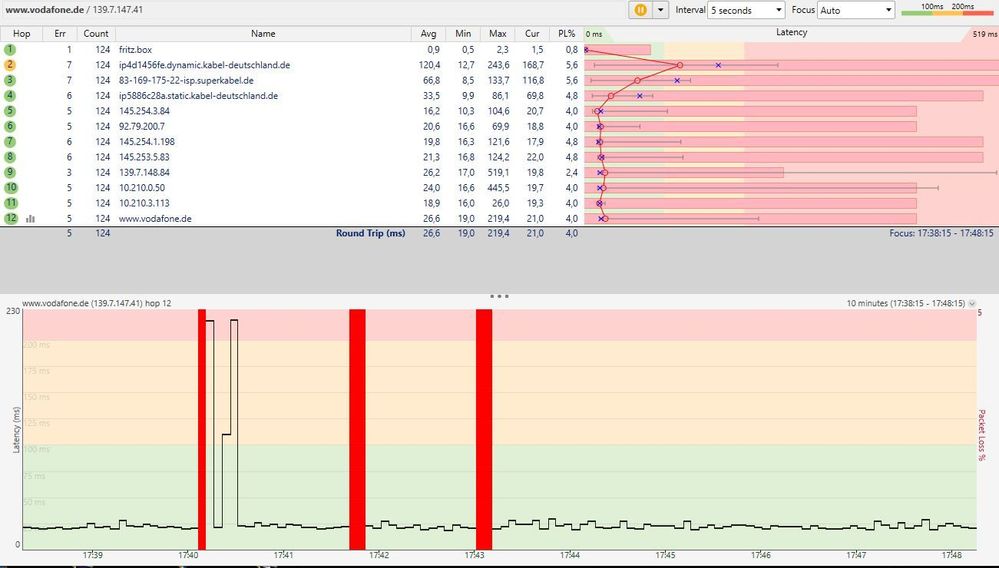Click the 17:45 tick on the time axis

tap(665, 555)
